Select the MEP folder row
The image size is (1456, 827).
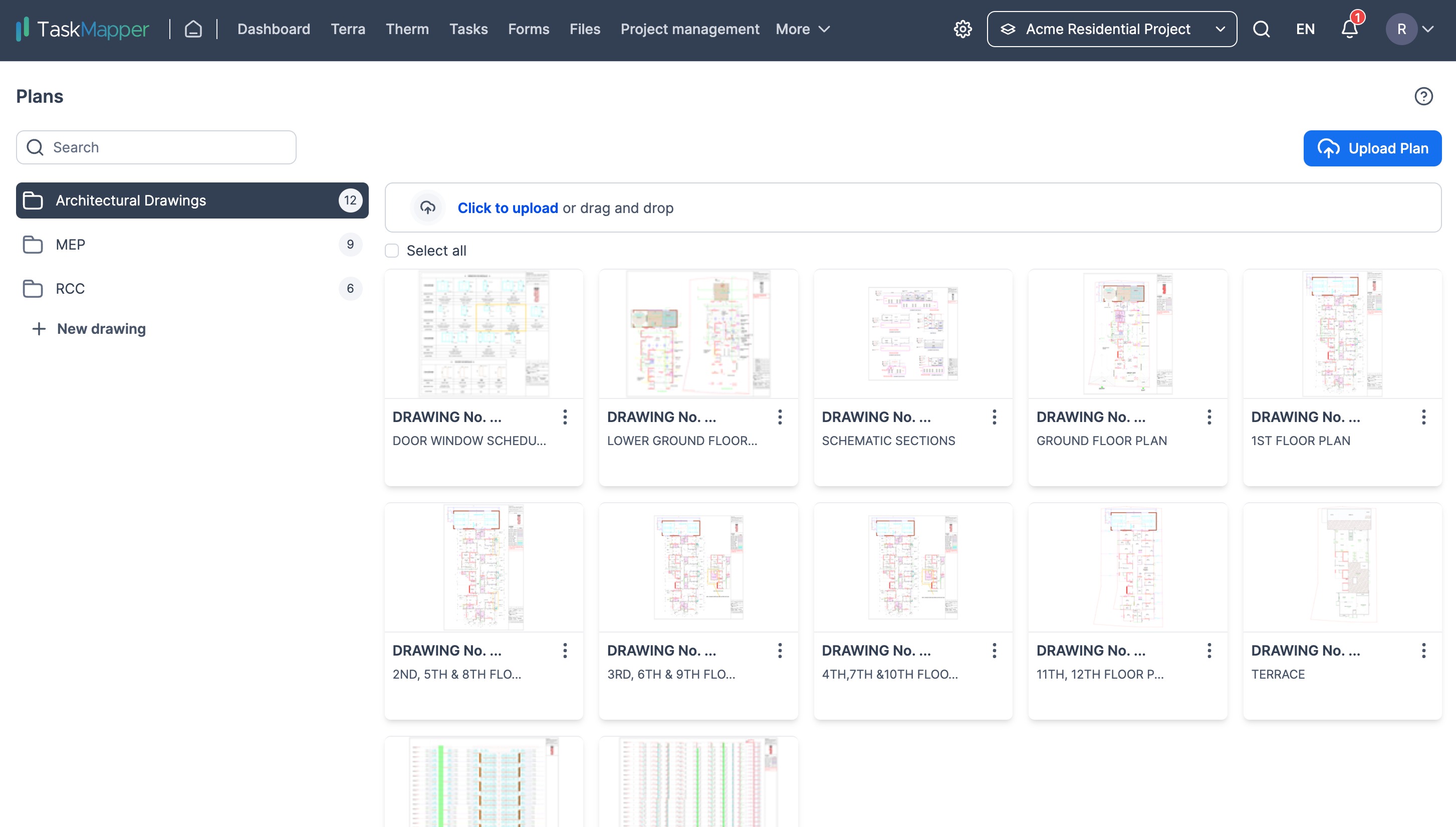pos(192,245)
